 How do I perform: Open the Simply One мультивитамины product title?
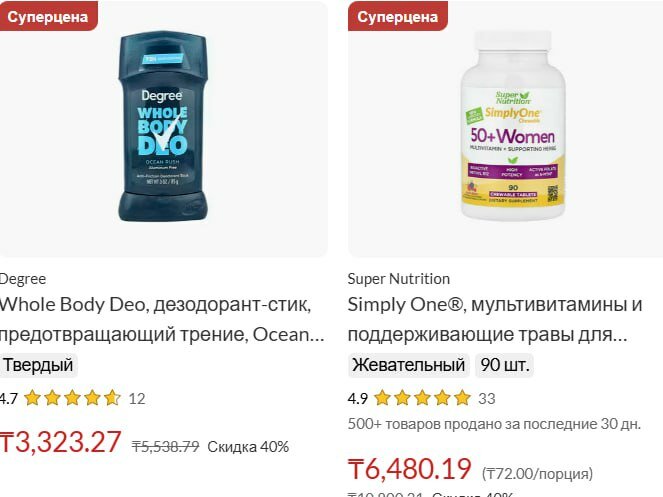click(x=495, y=319)
